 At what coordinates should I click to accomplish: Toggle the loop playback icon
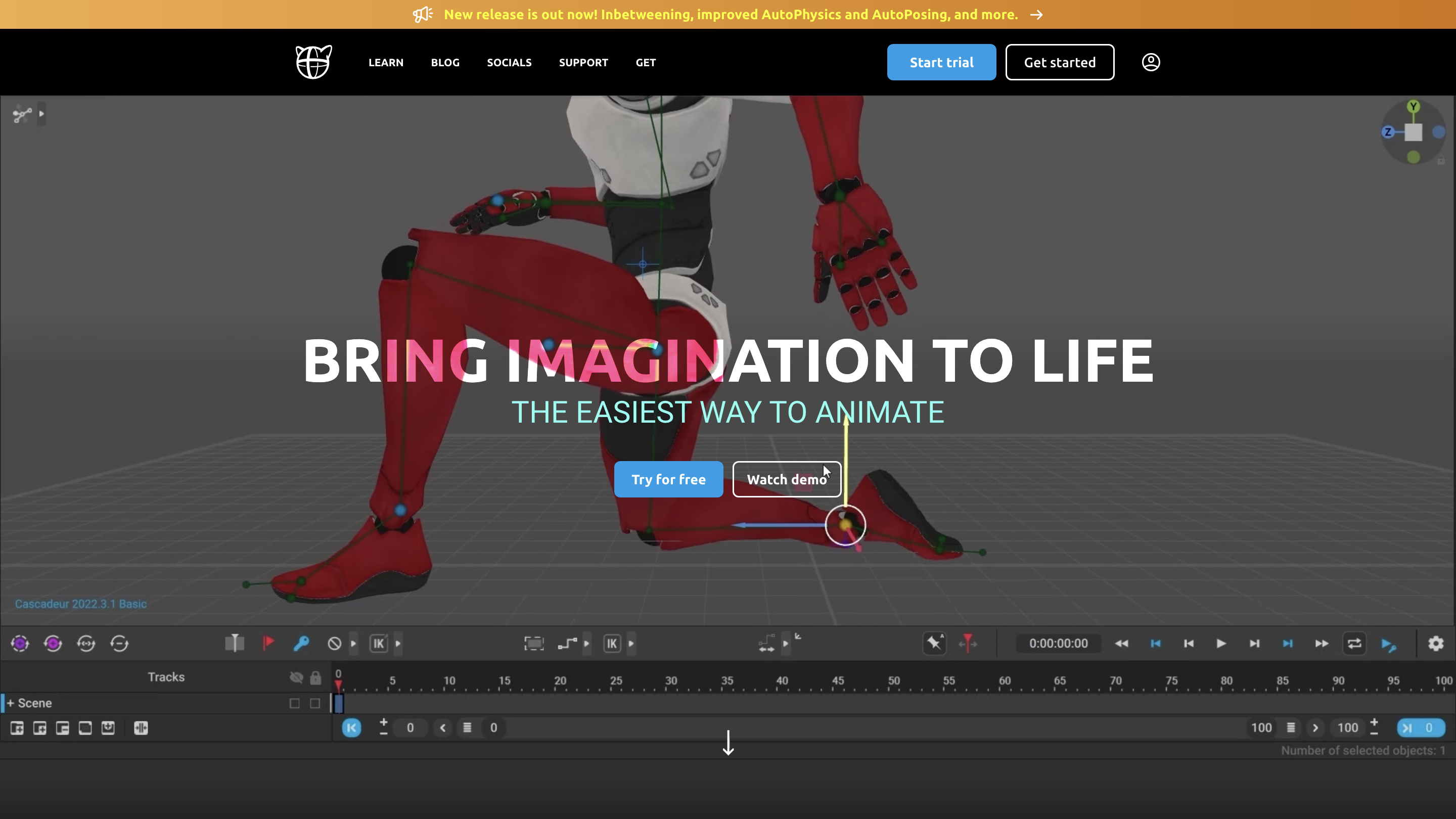point(1354,643)
